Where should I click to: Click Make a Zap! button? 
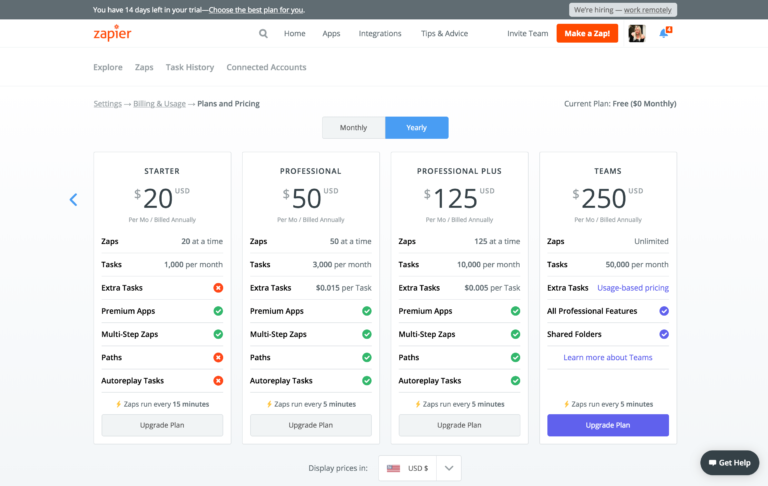[587, 33]
